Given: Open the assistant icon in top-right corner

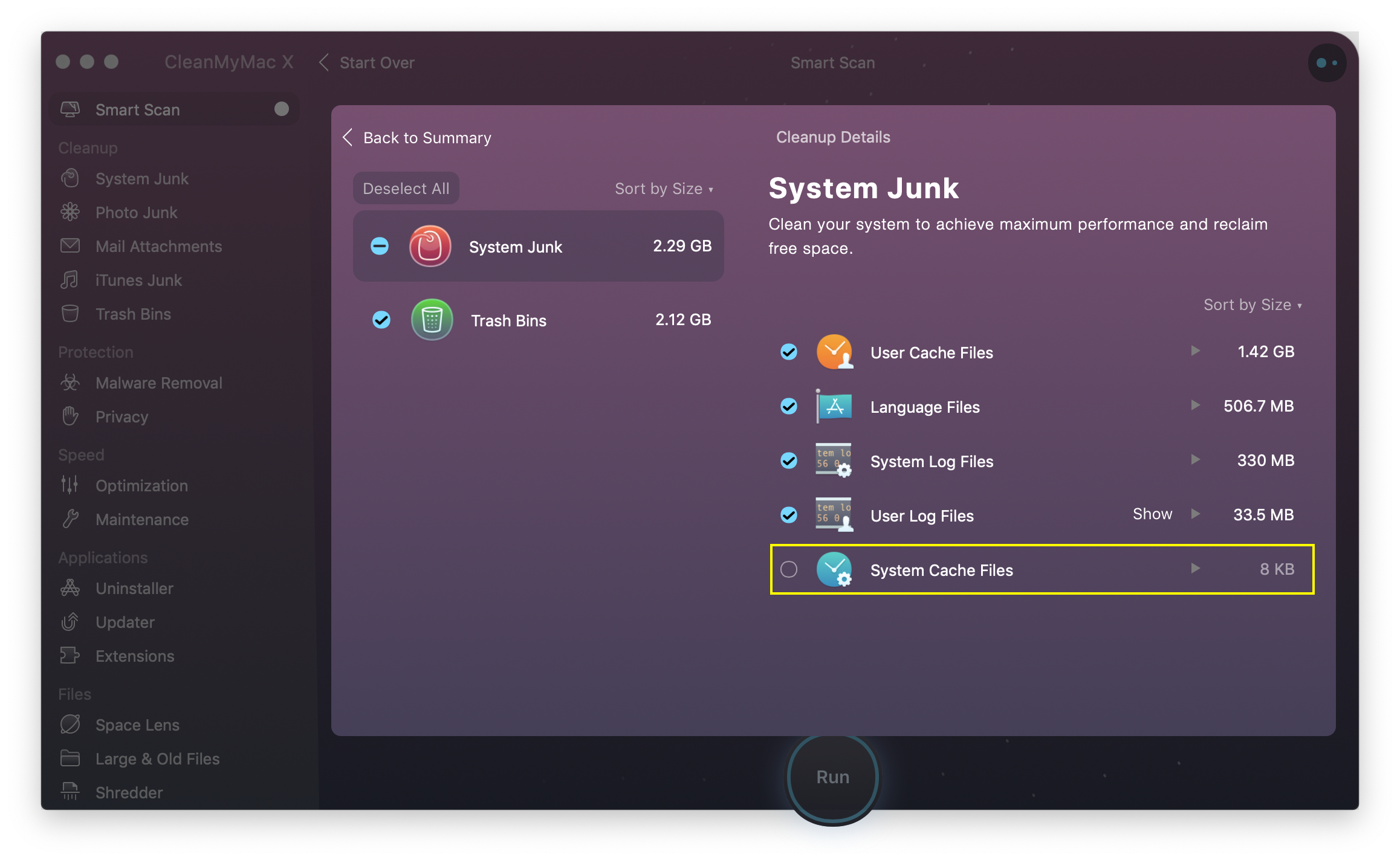Looking at the screenshot, I should point(1326,63).
